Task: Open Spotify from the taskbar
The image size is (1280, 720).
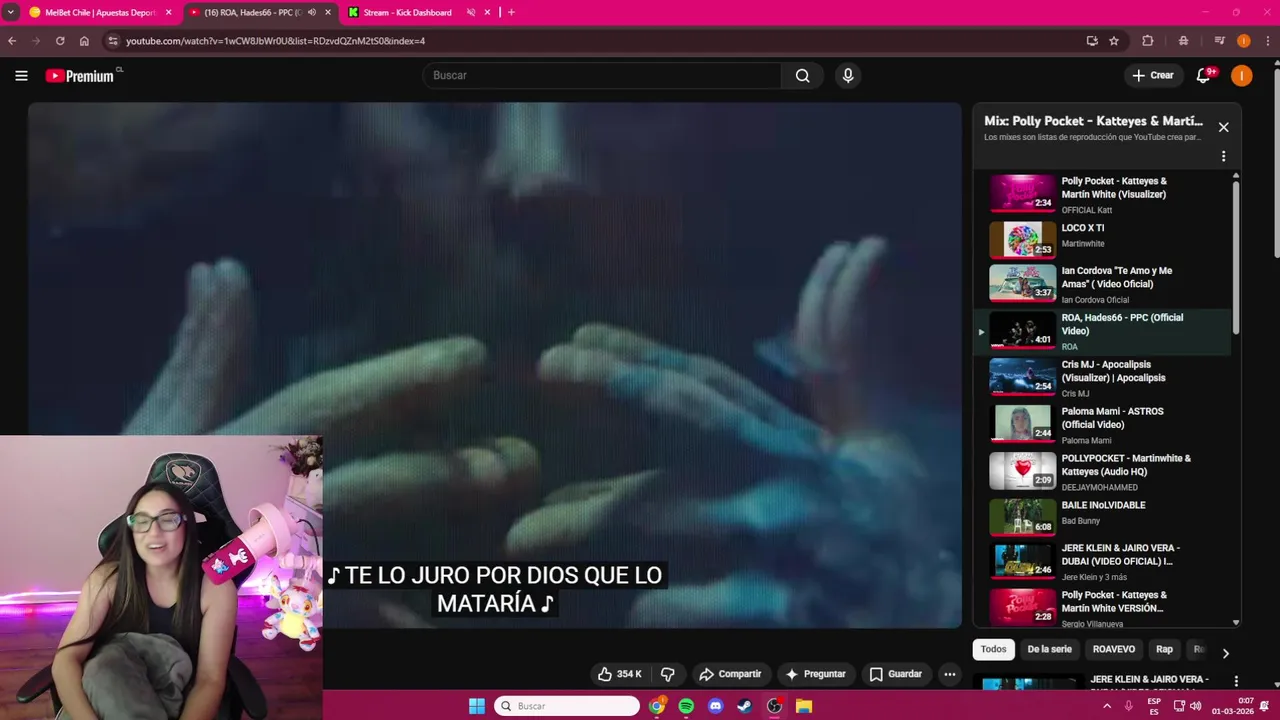Action: 686,706
